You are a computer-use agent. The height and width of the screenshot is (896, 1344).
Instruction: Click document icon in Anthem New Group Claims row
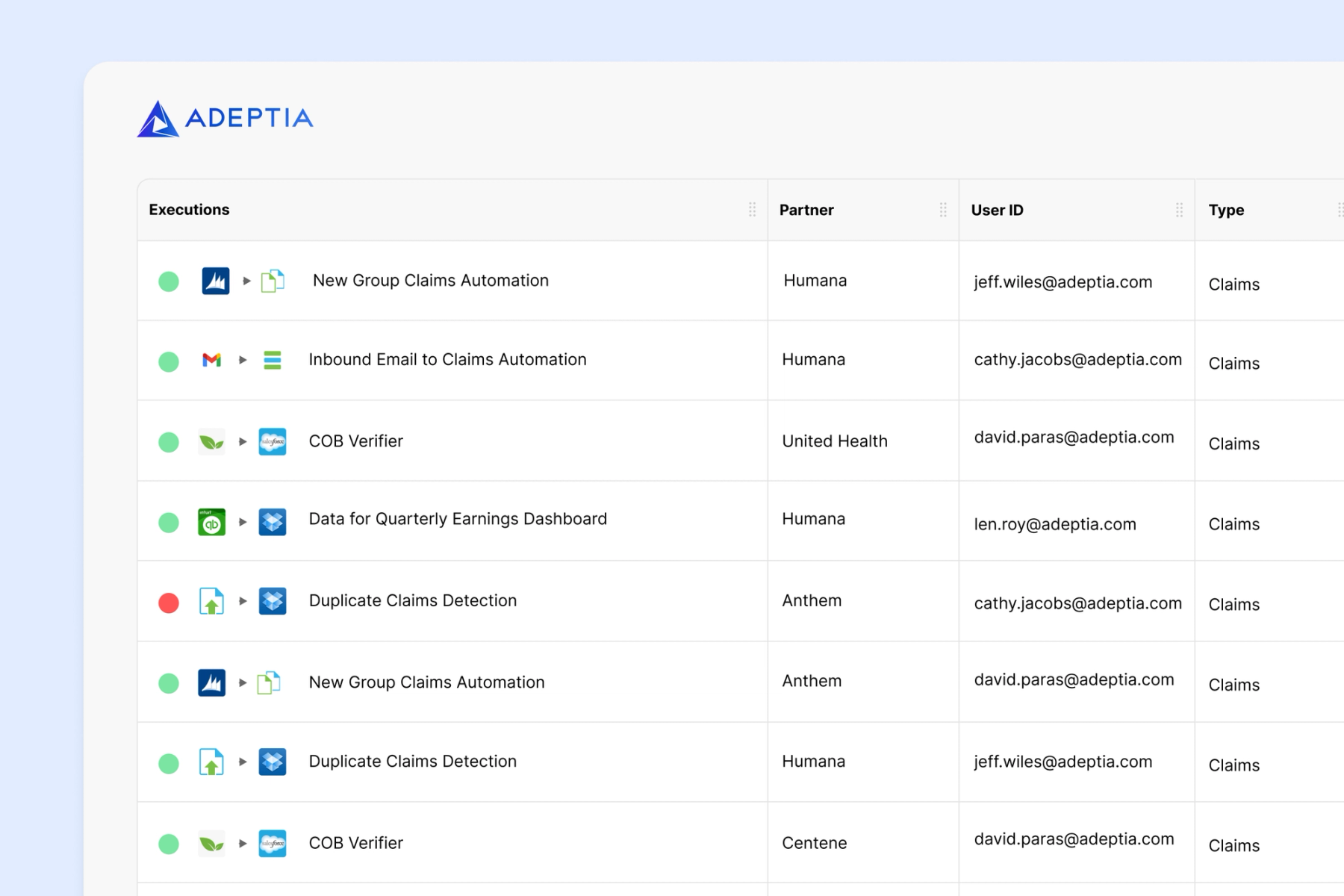coord(269,682)
